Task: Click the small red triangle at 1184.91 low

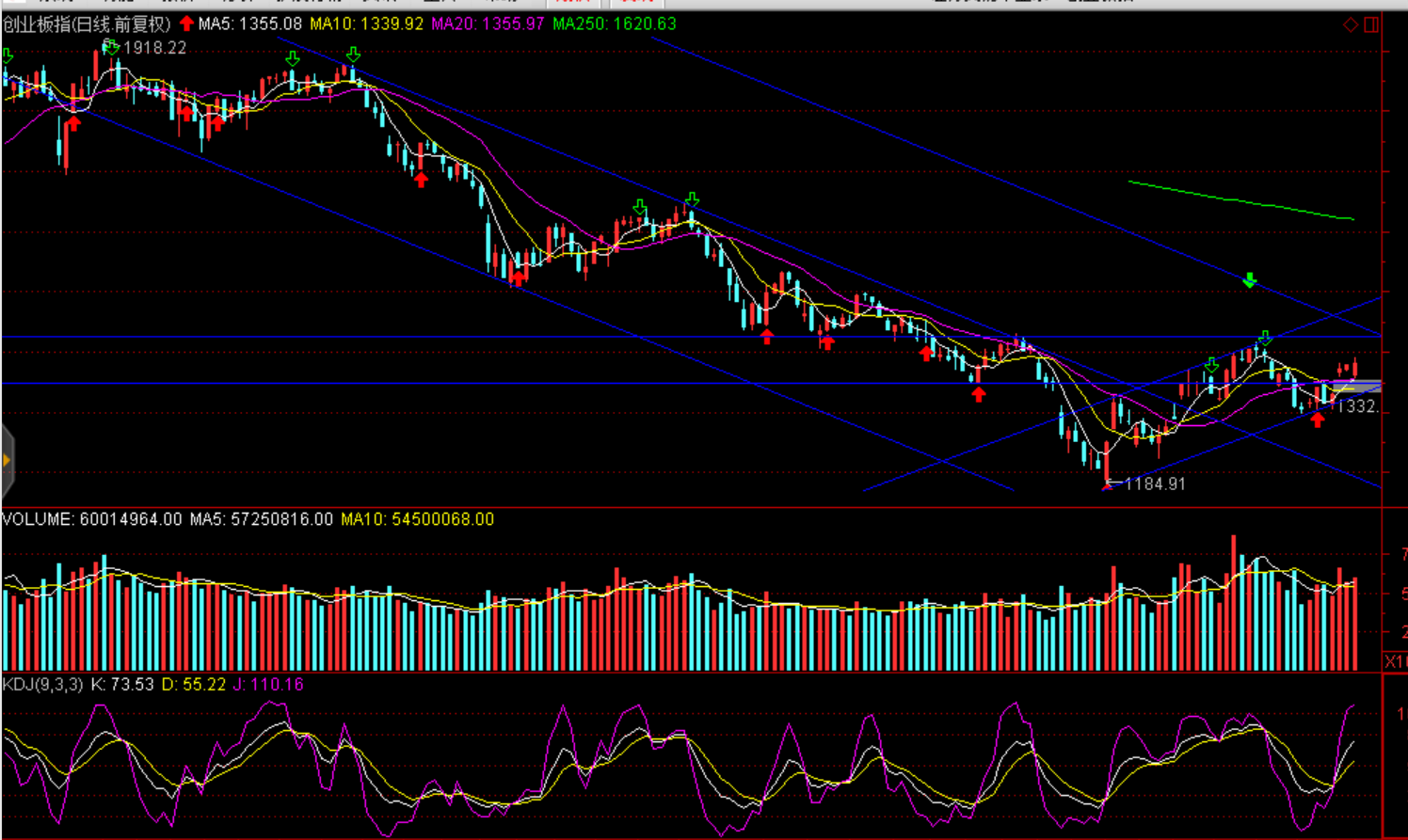Action: (1107, 485)
